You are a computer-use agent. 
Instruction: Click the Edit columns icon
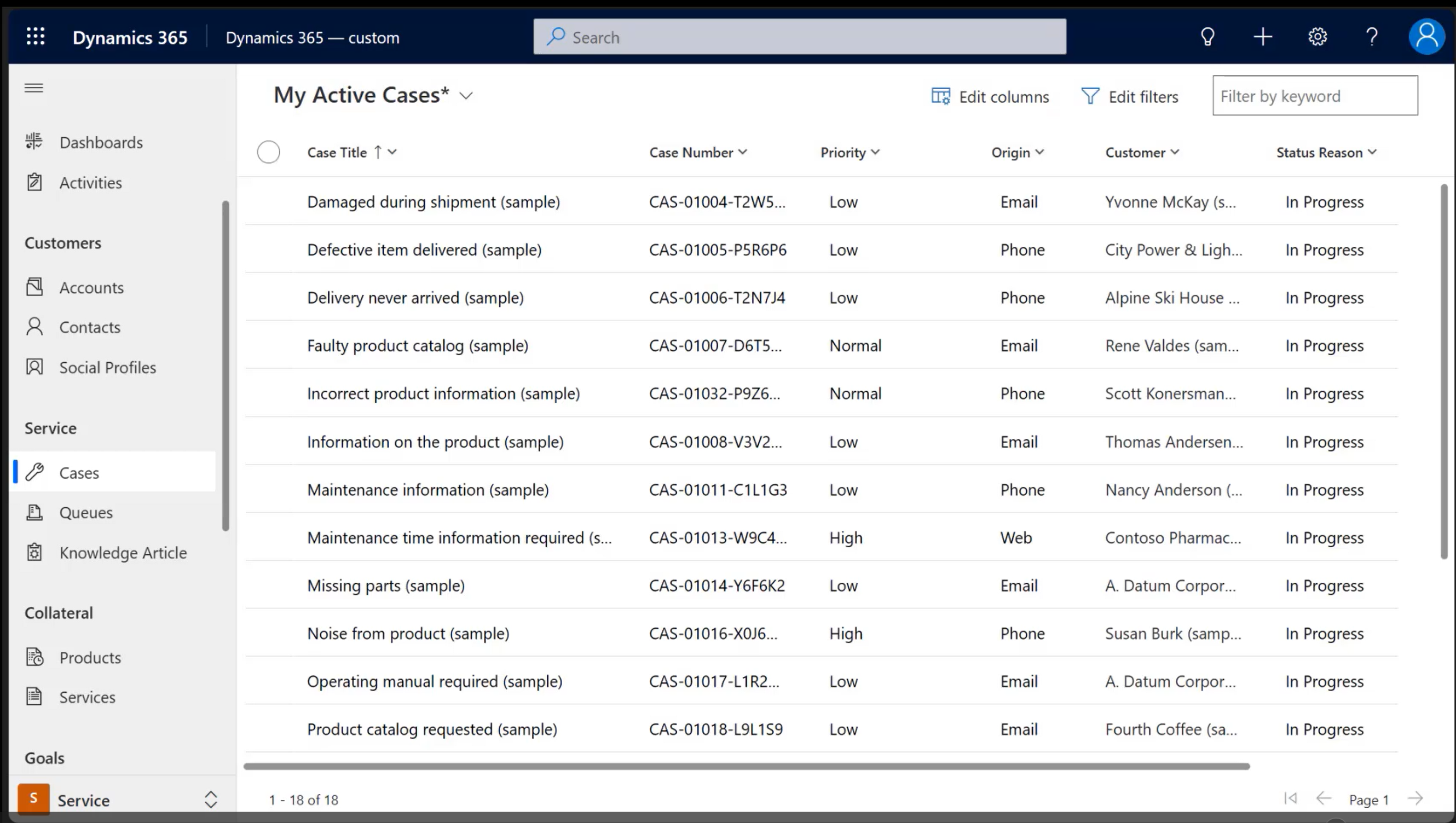click(x=940, y=95)
